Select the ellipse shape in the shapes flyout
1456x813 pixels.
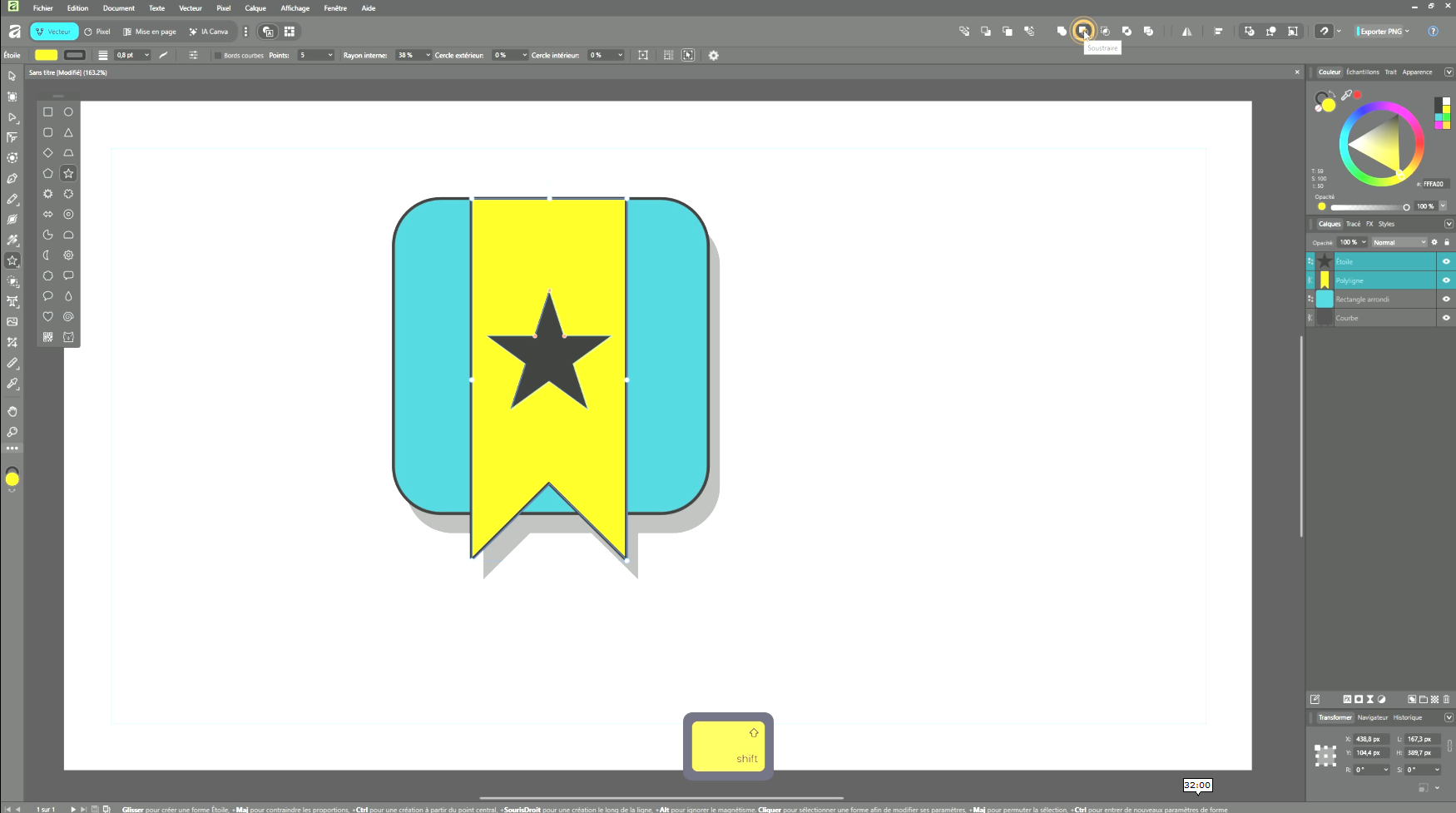click(68, 112)
